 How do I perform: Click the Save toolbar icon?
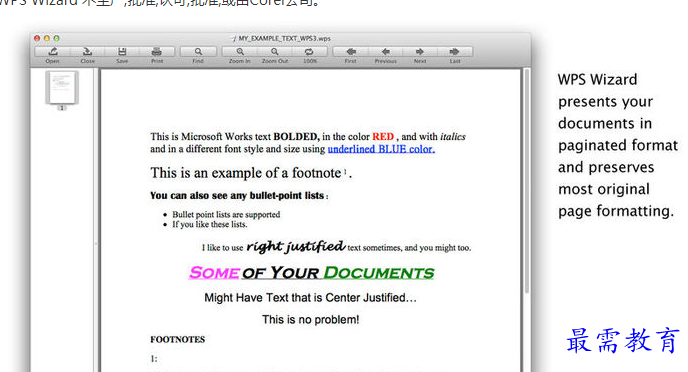[122, 52]
